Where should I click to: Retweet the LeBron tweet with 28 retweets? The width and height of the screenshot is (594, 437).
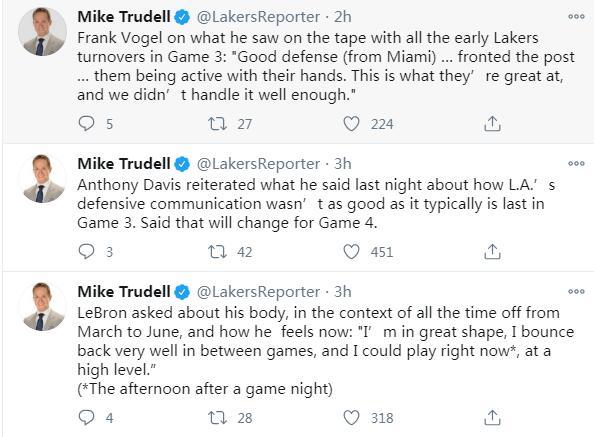pyautogui.click(x=217, y=417)
